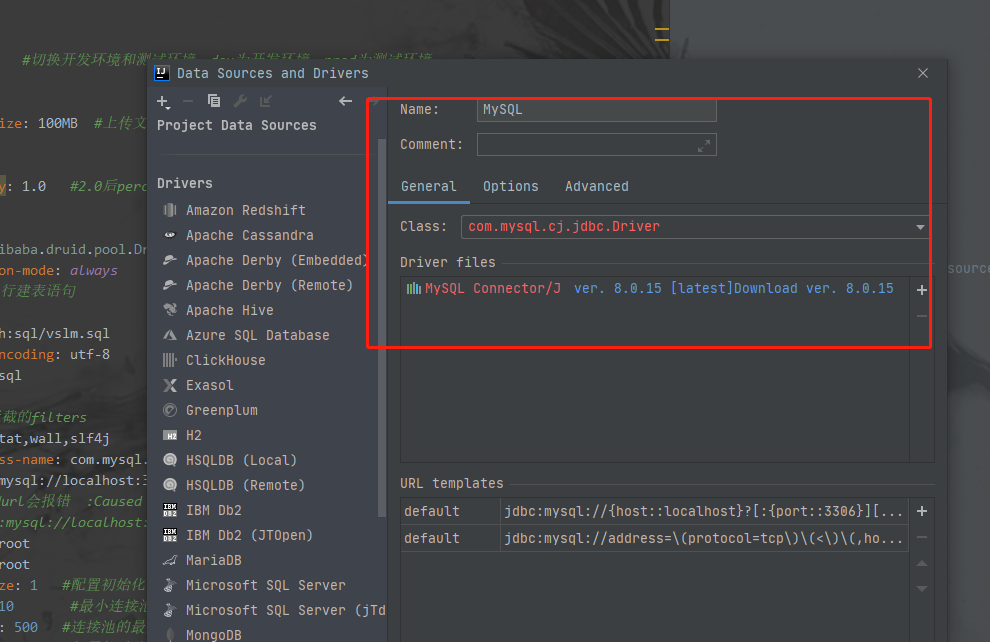The width and height of the screenshot is (990, 642).
Task: Open the Advanced tab
Action: 597,186
